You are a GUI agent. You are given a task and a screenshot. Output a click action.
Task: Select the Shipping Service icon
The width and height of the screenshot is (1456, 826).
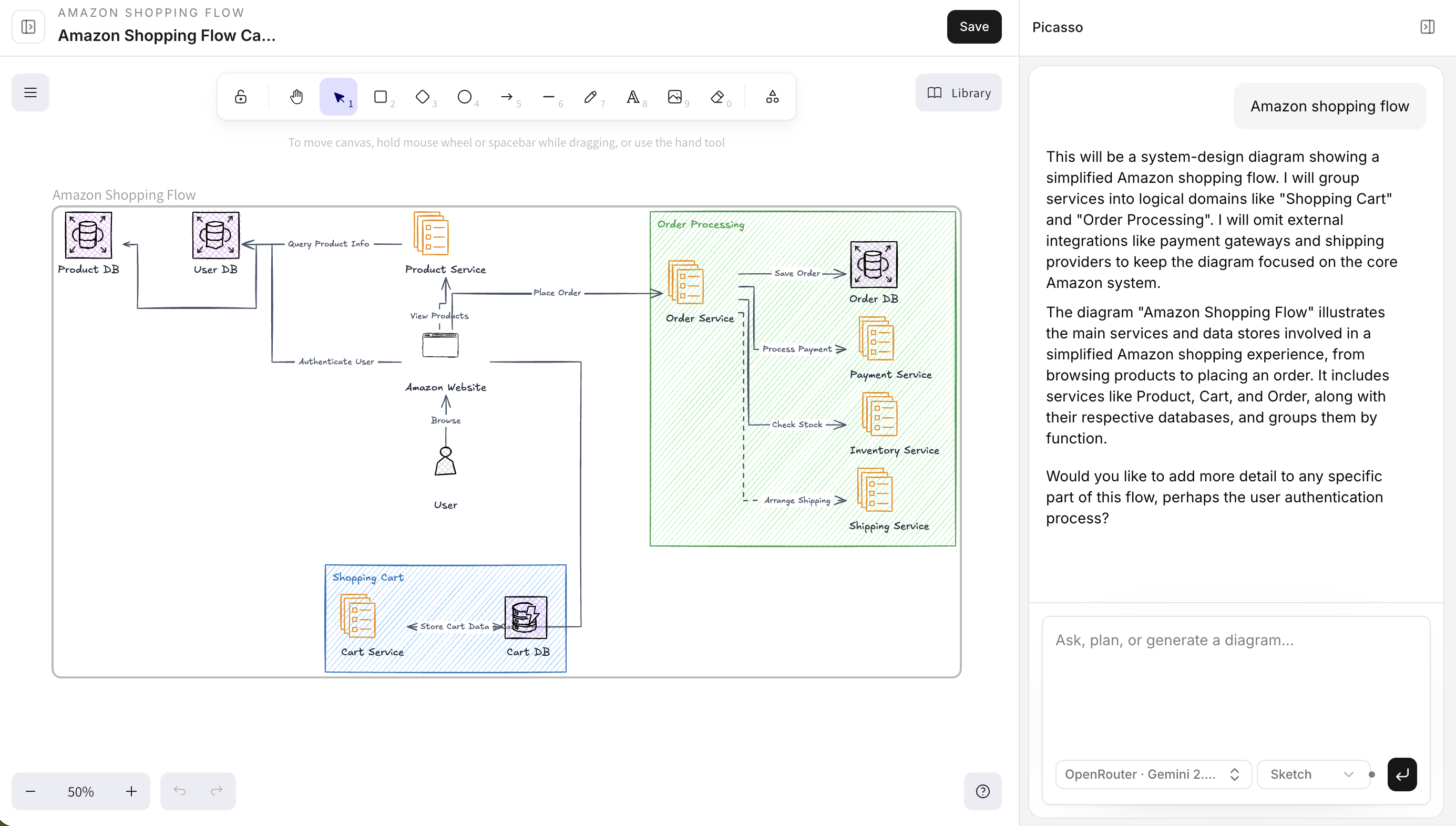[875, 490]
